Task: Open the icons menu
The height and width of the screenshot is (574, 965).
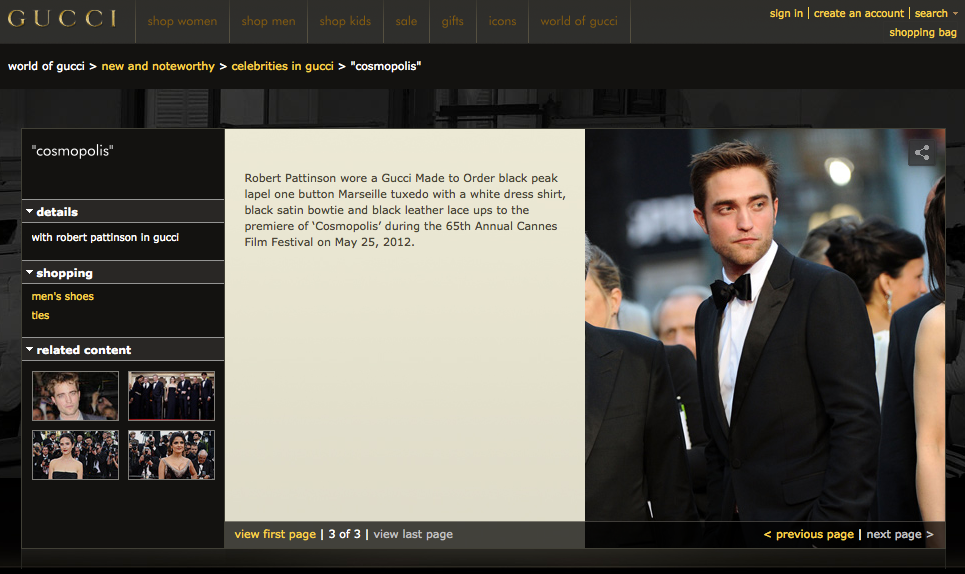Action: 502,22
